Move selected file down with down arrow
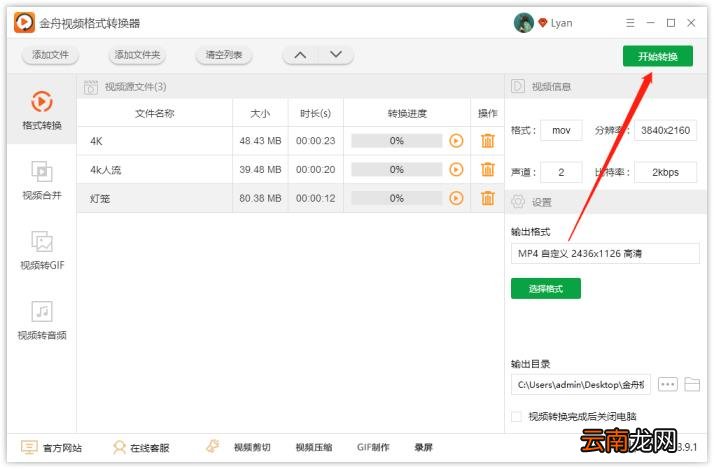 [336, 55]
